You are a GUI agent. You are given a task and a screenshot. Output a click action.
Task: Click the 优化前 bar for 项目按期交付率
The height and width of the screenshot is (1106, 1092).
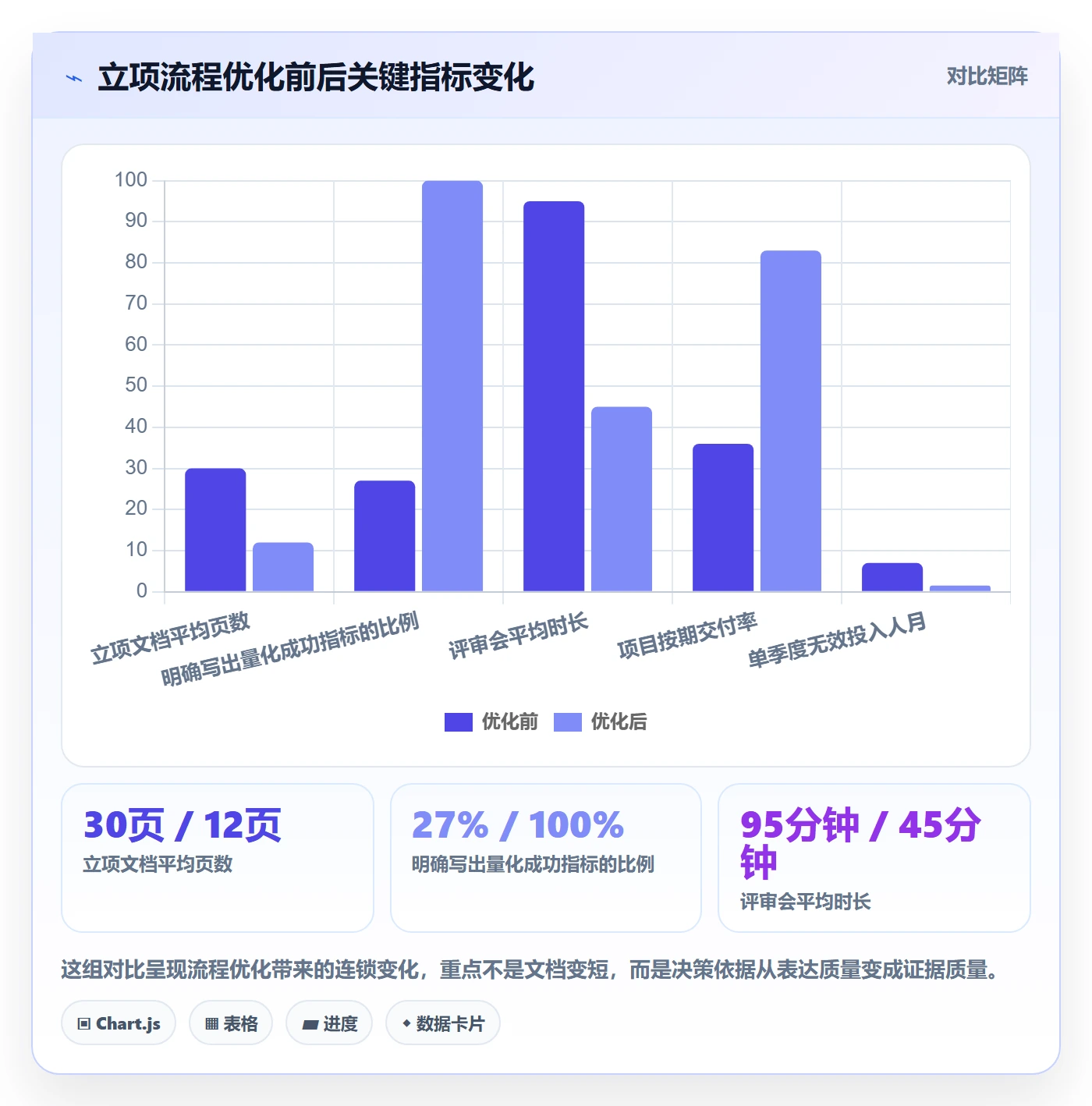(x=723, y=517)
